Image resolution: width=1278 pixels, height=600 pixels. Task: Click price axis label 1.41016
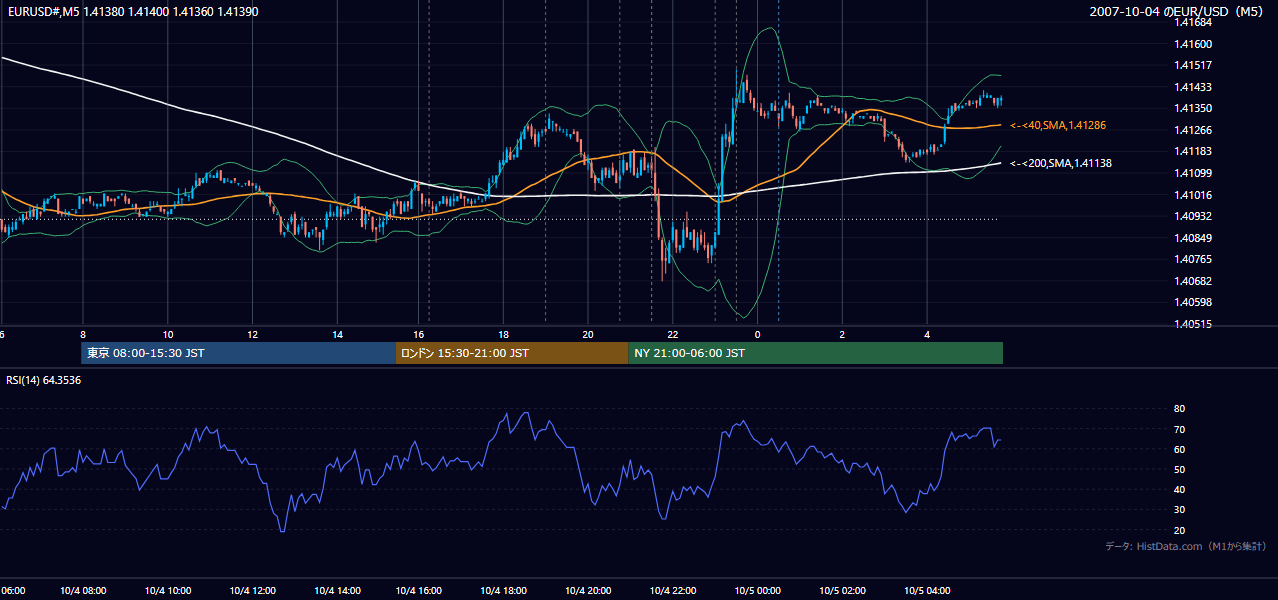pyautogui.click(x=1194, y=195)
